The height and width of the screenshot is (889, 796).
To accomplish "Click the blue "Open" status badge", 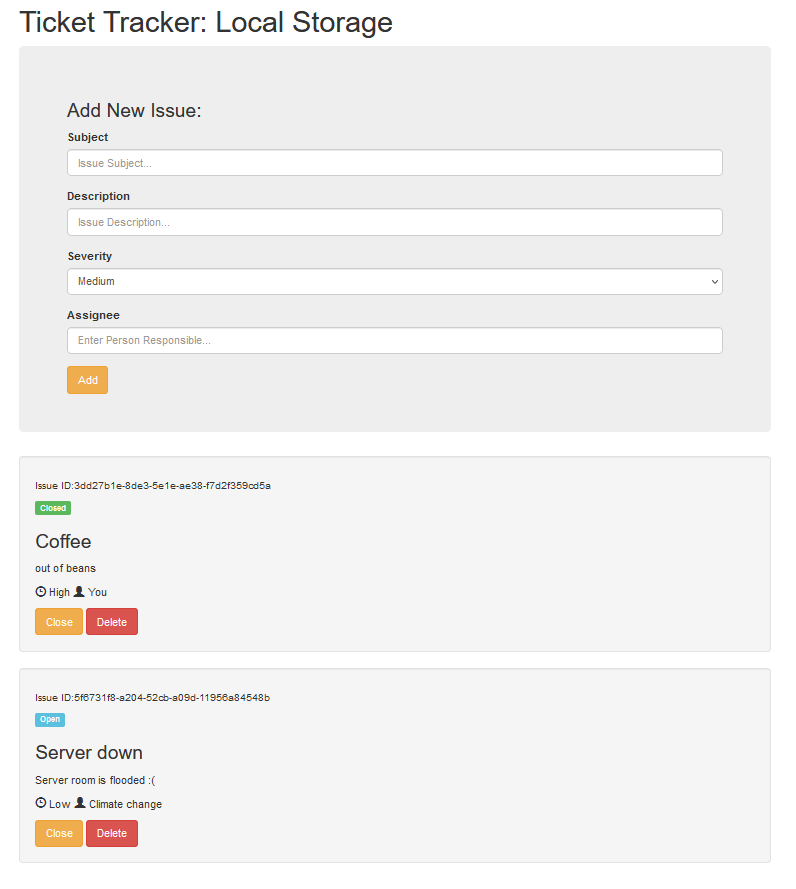I will coord(49,719).
